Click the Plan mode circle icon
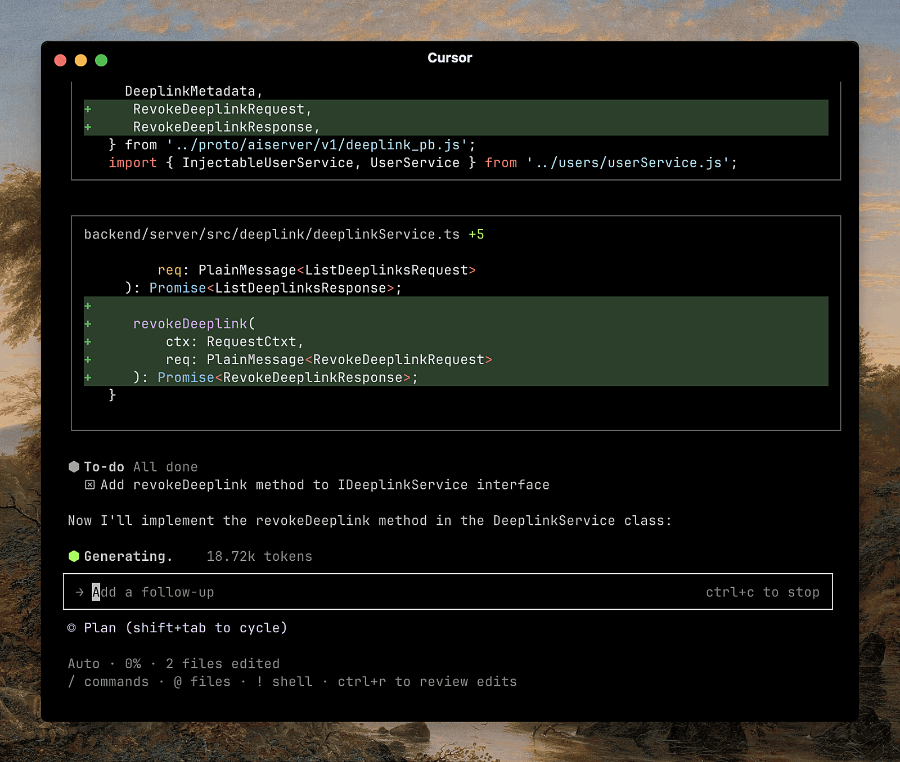 (x=72, y=628)
